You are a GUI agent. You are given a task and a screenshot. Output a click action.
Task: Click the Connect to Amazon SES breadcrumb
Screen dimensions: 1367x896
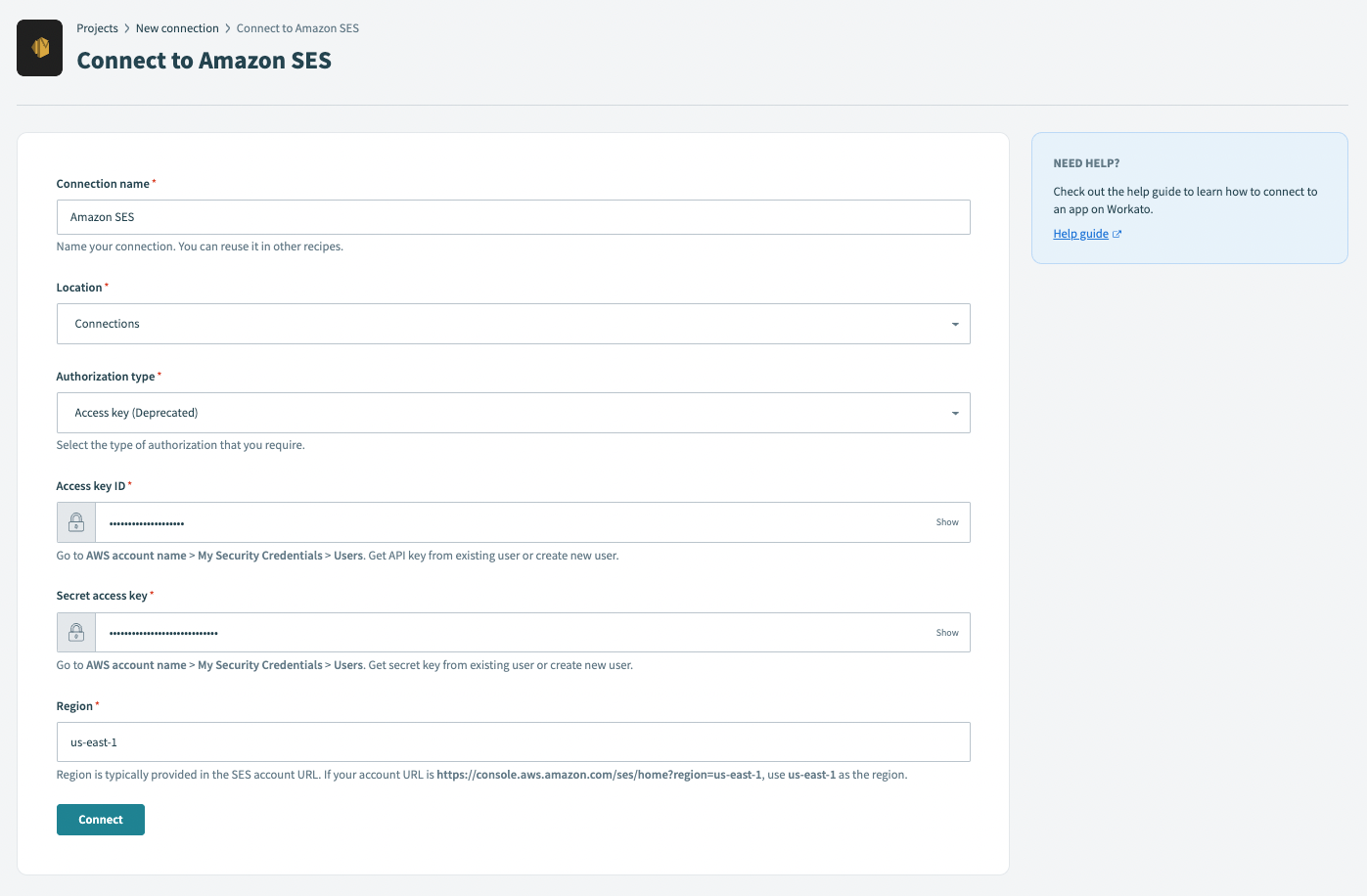click(x=296, y=27)
